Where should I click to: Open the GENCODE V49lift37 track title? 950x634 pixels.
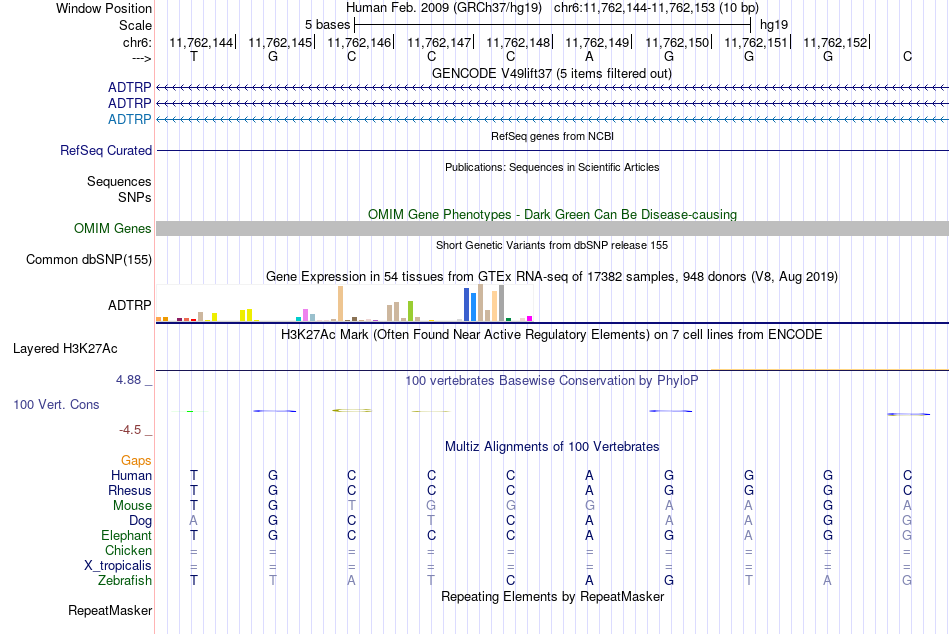[x=552, y=73]
